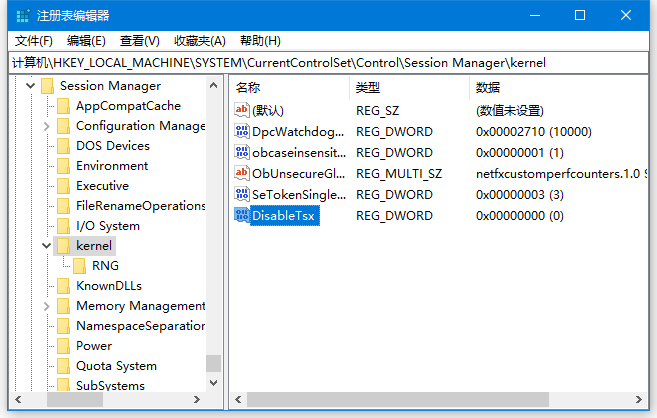Click the DWORD icon beside DisableTsx
657x418 pixels.
pos(241,215)
